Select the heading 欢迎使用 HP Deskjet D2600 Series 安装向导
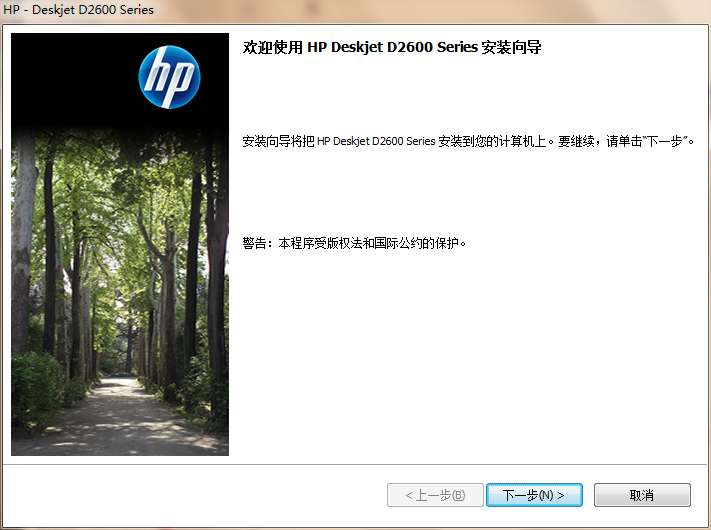Screen dimensions: 711x530 click(392, 47)
